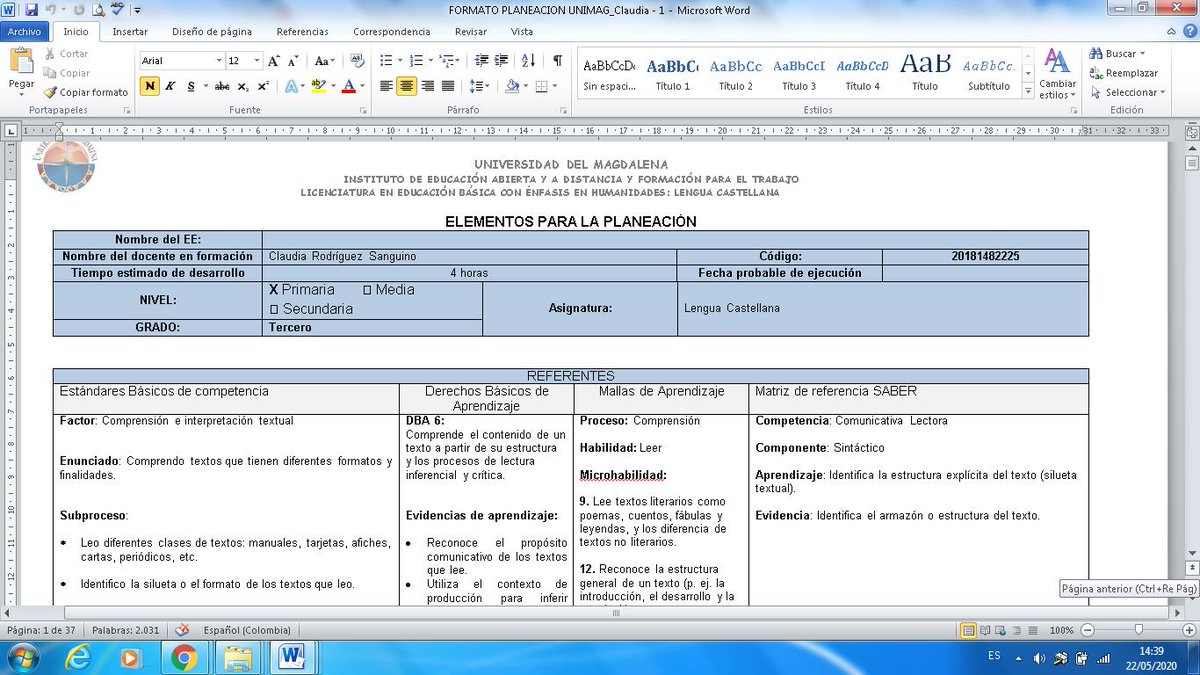Cut selection with Cortar
Screen dimensions: 1200x675
65,54
